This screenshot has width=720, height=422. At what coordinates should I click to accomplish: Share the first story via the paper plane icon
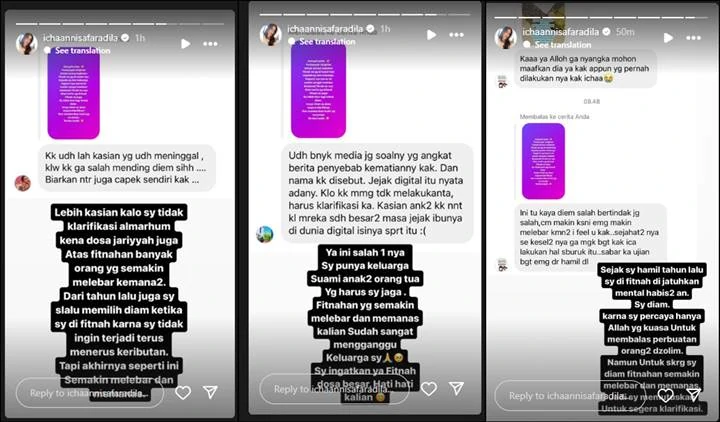click(x=210, y=392)
